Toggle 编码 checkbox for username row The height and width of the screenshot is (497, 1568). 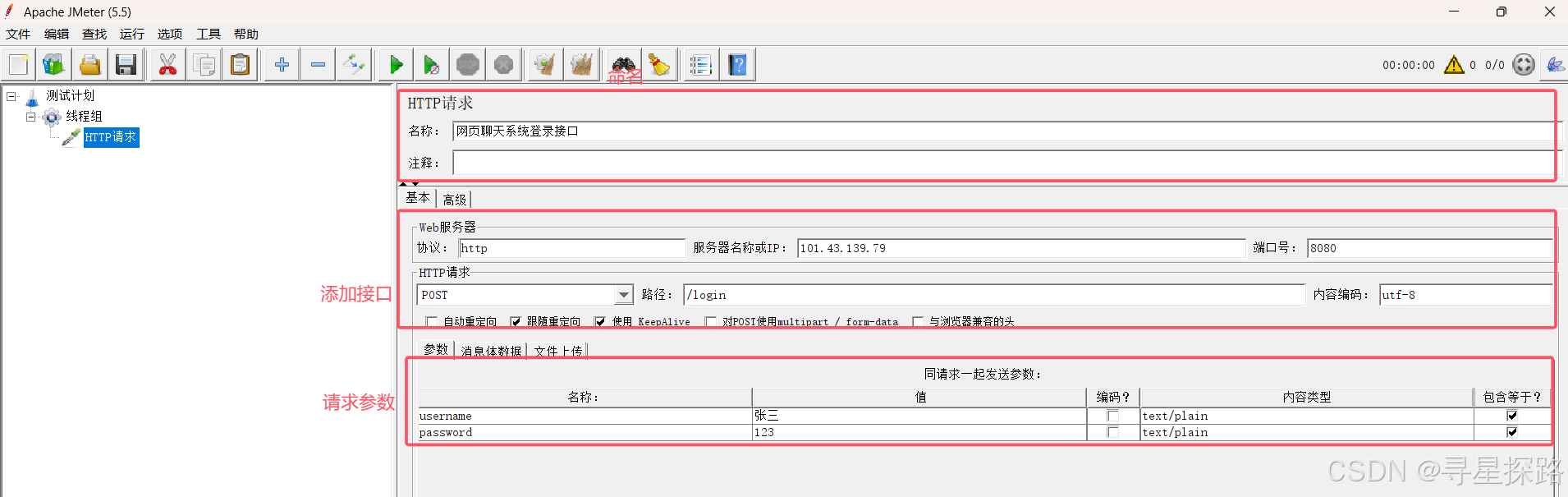coord(1113,416)
